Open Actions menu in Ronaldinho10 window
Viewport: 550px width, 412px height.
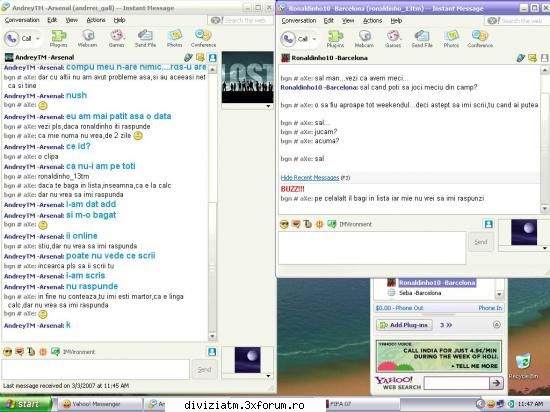tap(372, 21)
